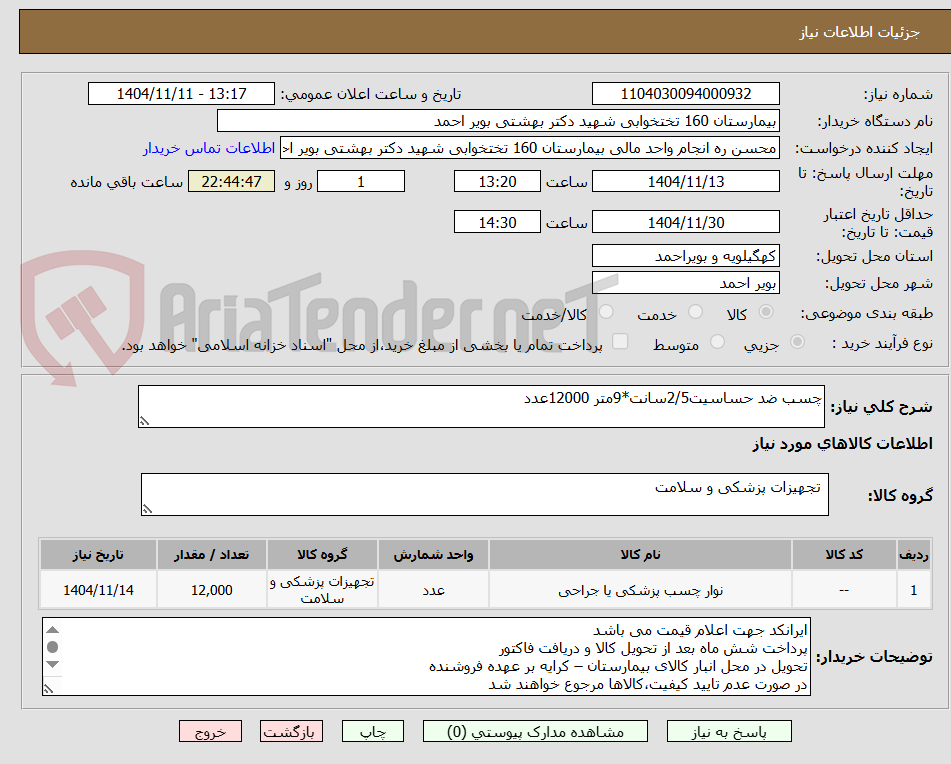
Task: Click the نام کالا column header
Action: click(x=640, y=555)
